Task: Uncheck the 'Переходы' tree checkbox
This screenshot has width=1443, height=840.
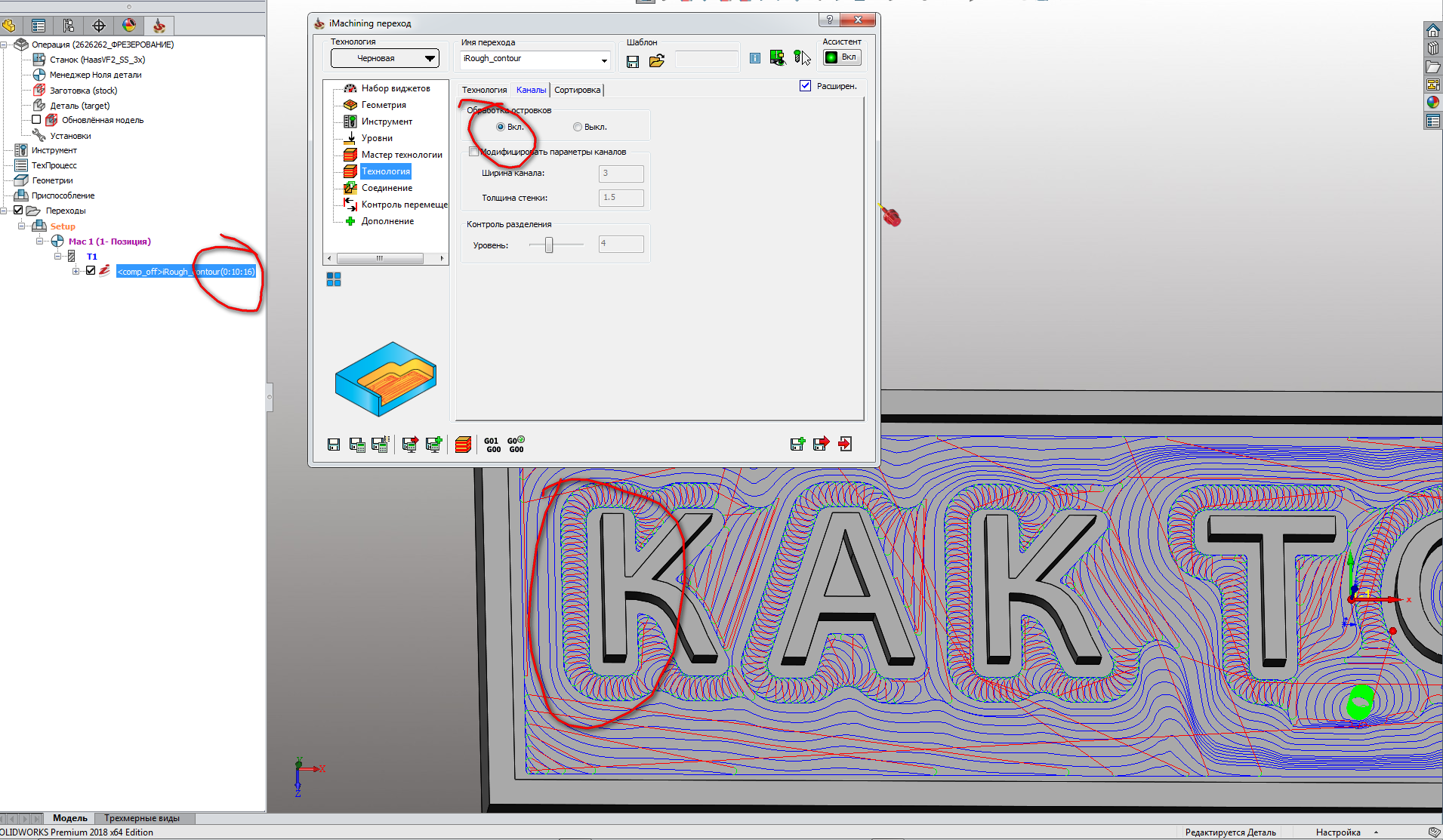Action: click(19, 211)
